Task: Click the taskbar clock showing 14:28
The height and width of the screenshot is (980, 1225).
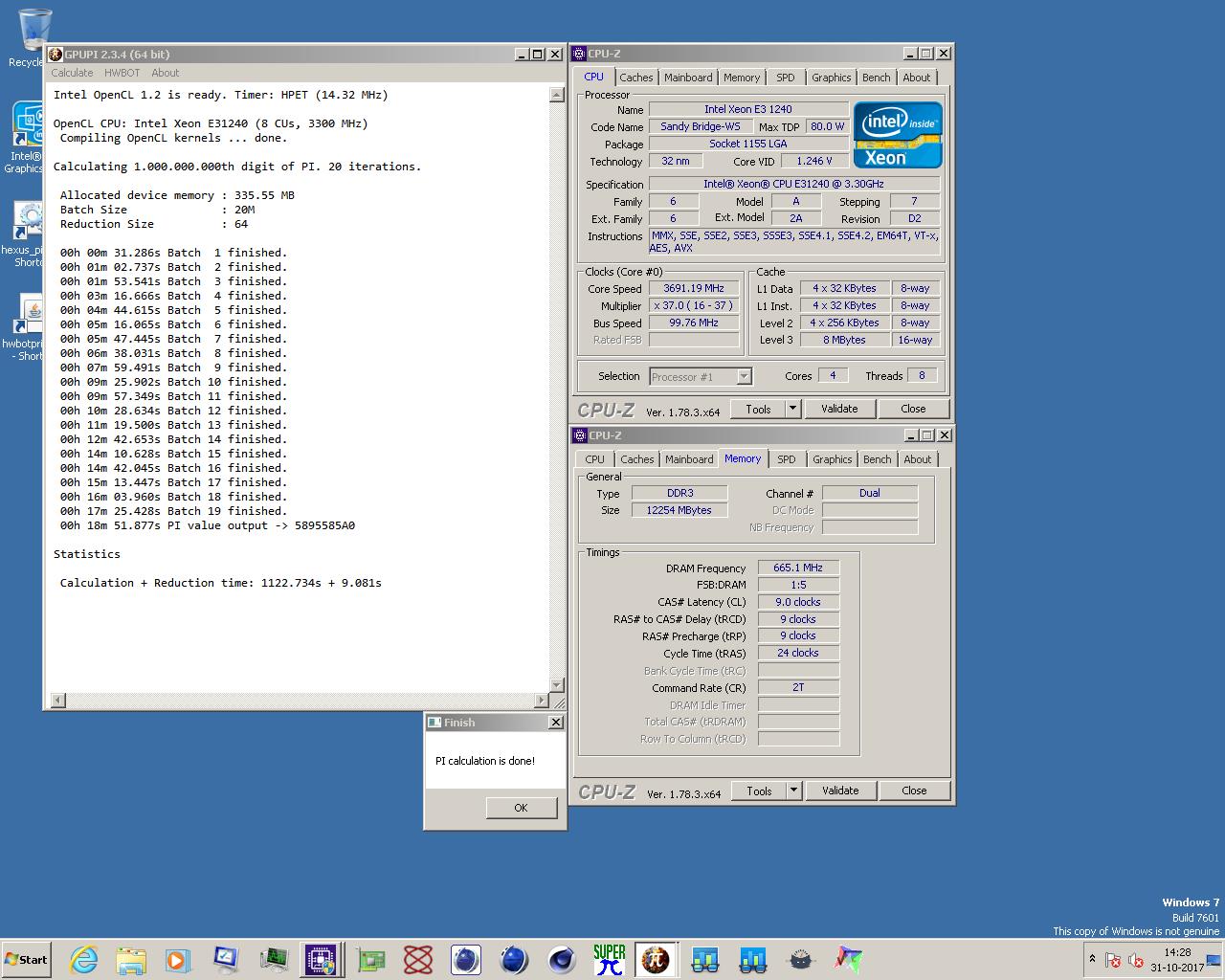Action: (1177, 960)
